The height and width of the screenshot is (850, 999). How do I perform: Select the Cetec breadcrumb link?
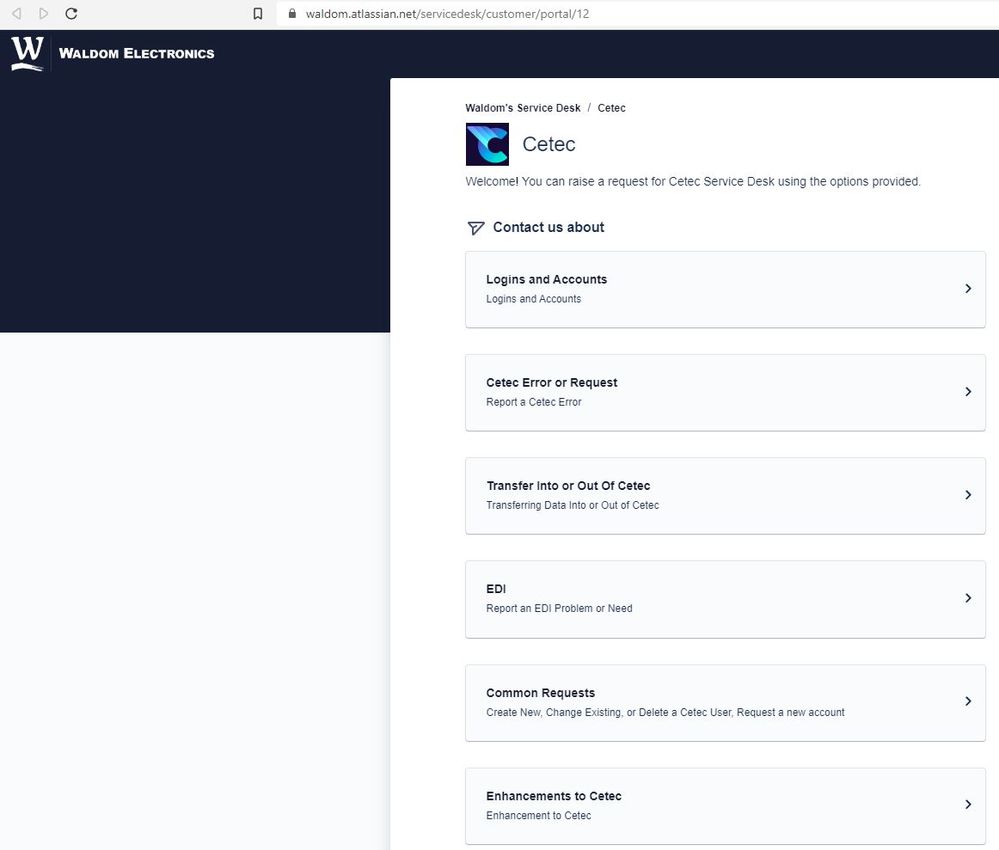(x=611, y=107)
